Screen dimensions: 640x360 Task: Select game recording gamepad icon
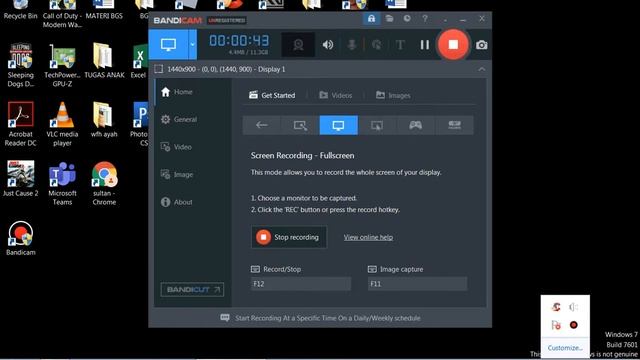[x=416, y=125]
